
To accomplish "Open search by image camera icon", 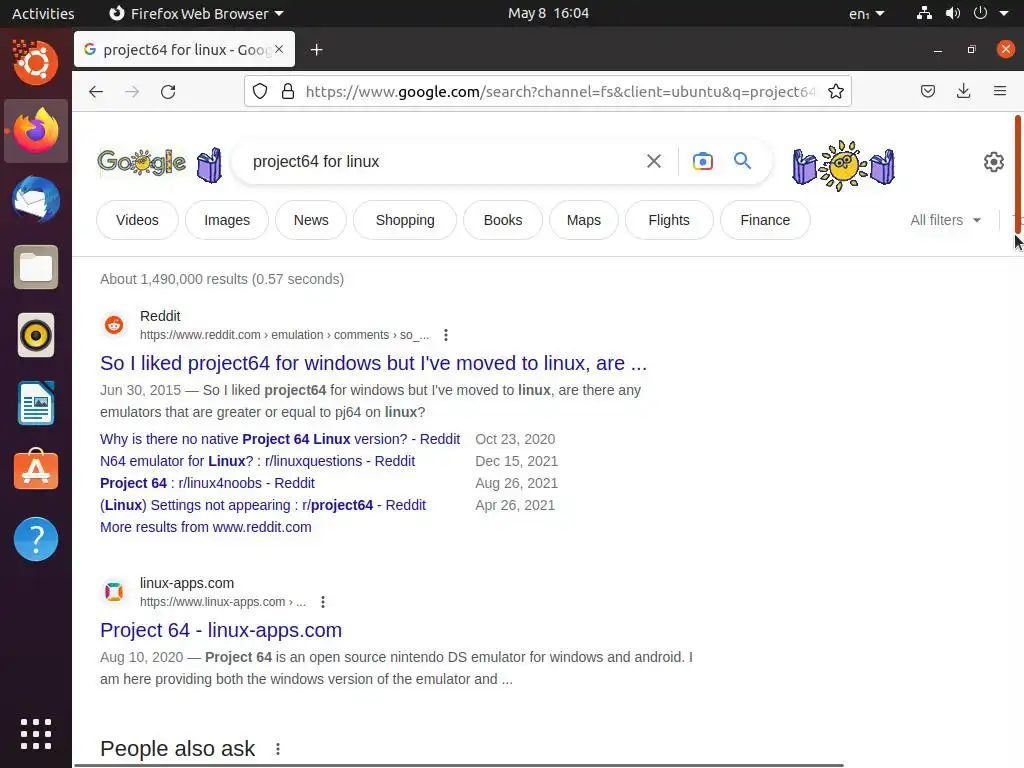I will point(703,161).
